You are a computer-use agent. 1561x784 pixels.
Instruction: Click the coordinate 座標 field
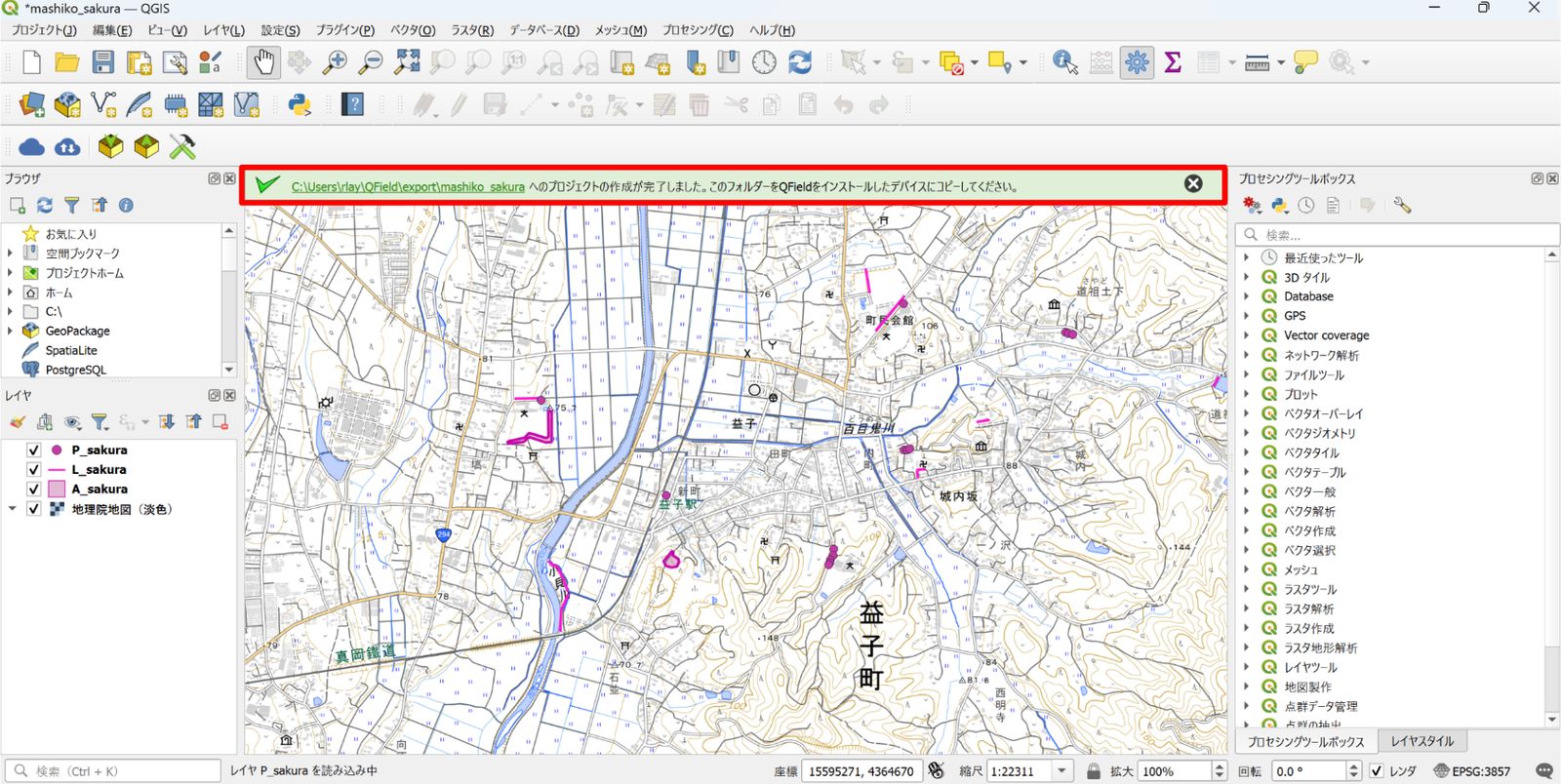[x=861, y=771]
